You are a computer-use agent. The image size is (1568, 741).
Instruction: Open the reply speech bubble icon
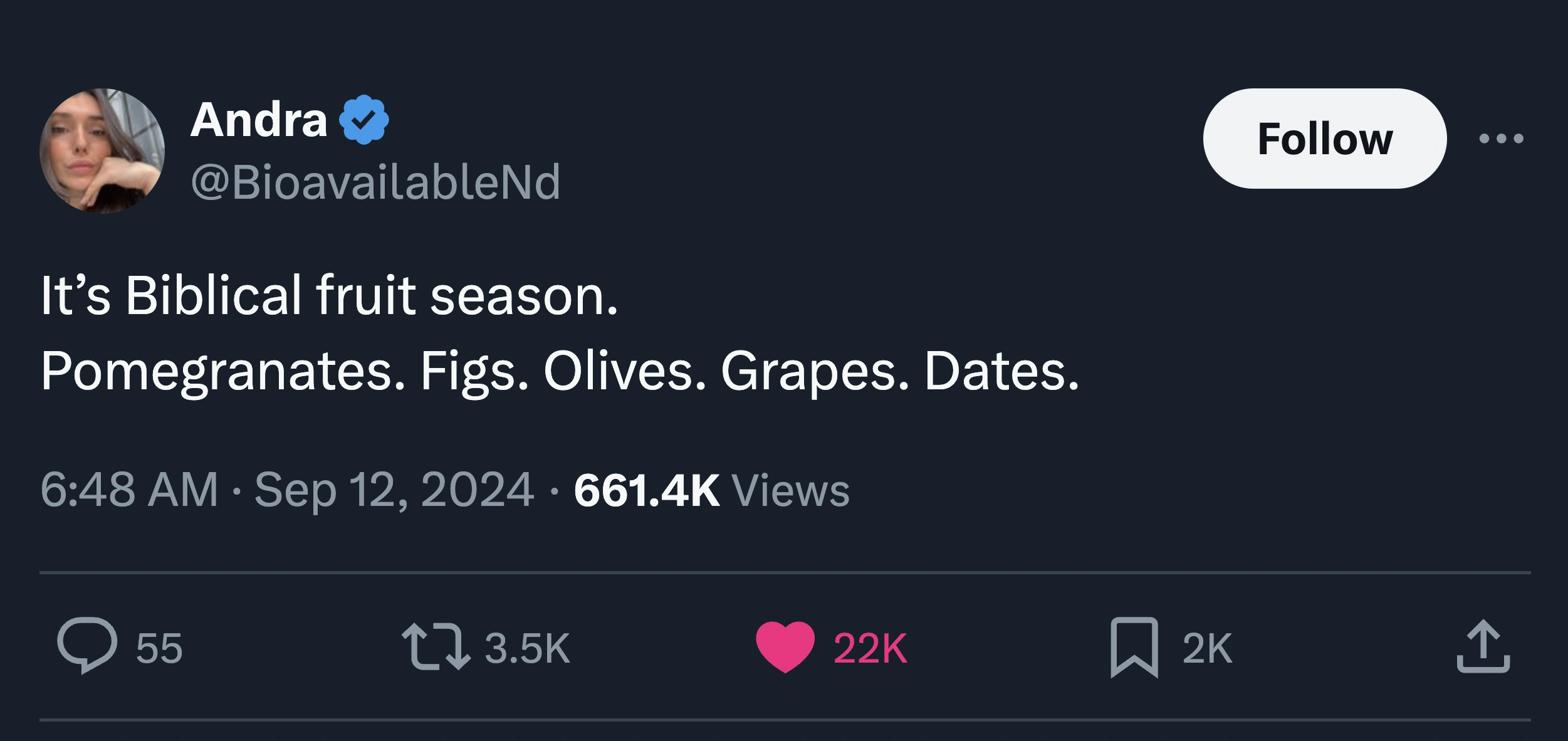pyautogui.click(x=87, y=646)
